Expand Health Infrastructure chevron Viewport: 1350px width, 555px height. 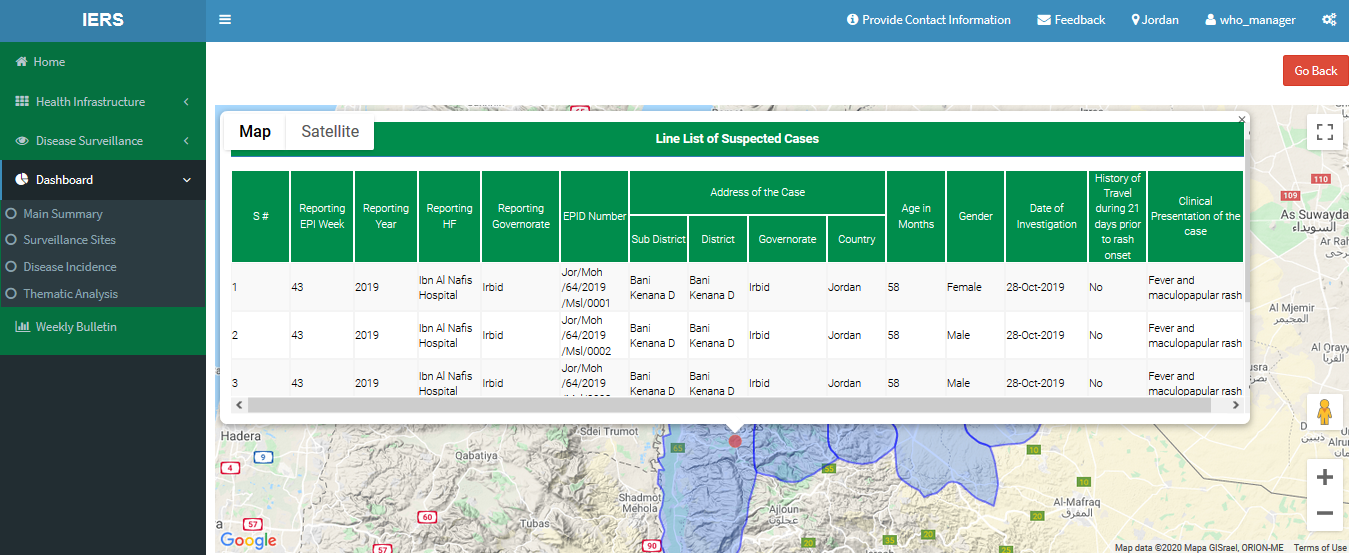click(x=187, y=102)
